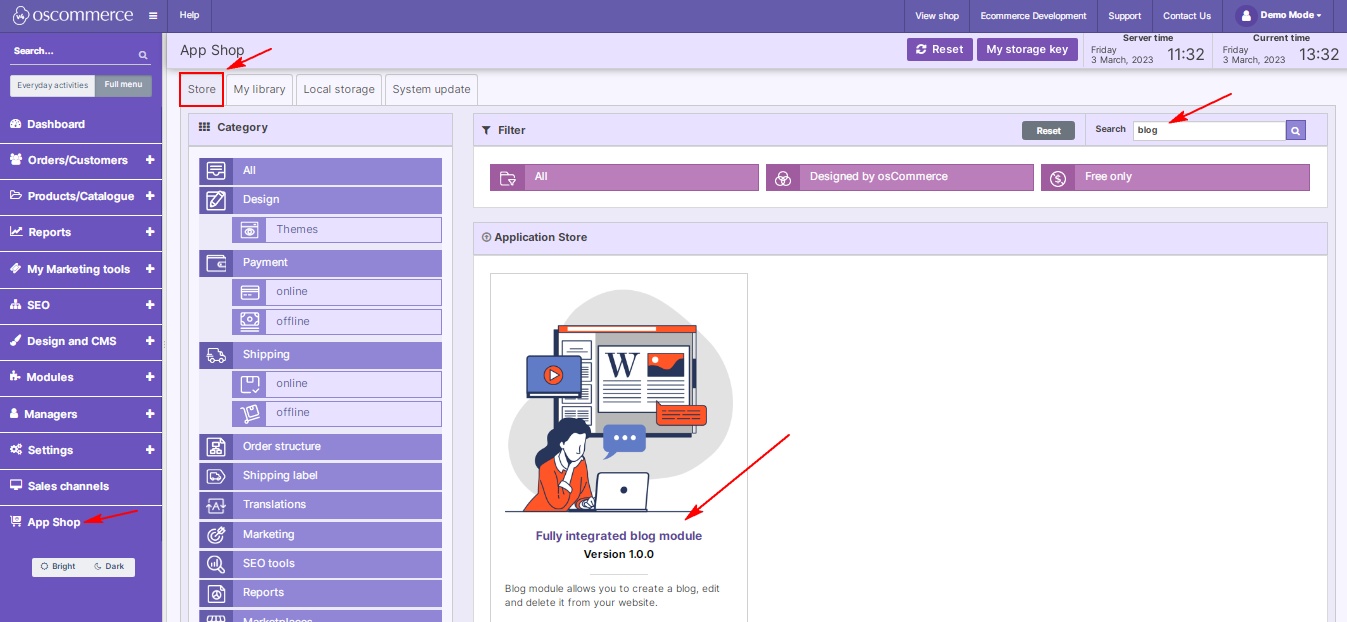The height and width of the screenshot is (622, 1347).
Task: Click the magnifier icon in the sidebar search
Action: [x=143, y=55]
